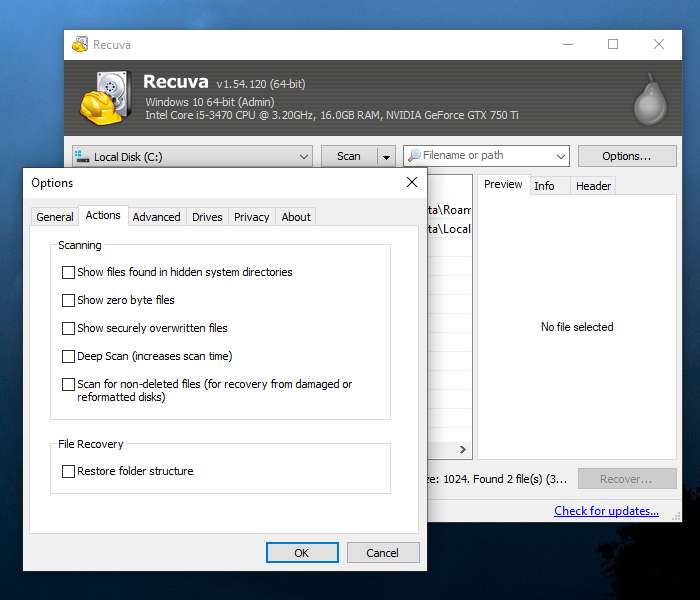Viewport: 700px width, 600px height.
Task: Toggle Show zero byte files checkbox
Action: 68,300
